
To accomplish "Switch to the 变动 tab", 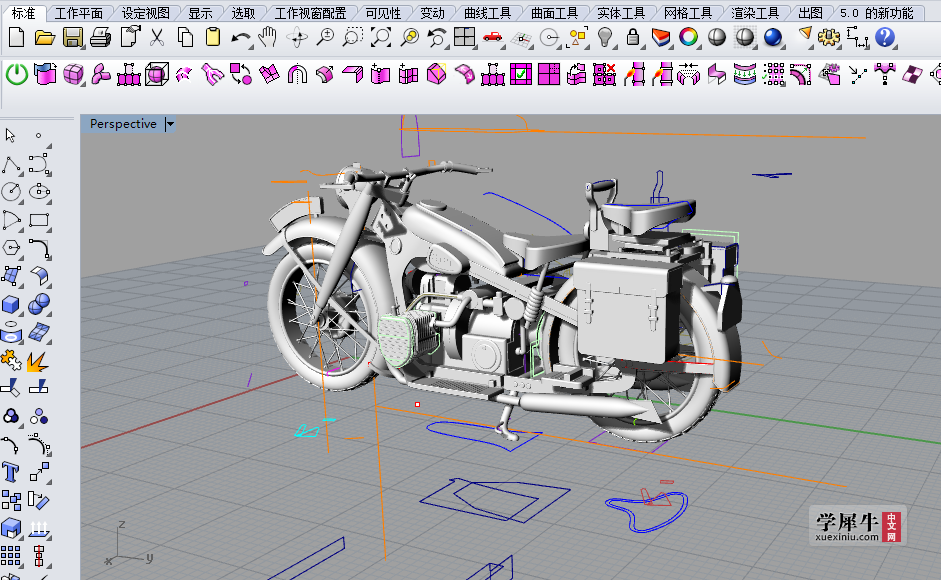I will (x=432, y=13).
